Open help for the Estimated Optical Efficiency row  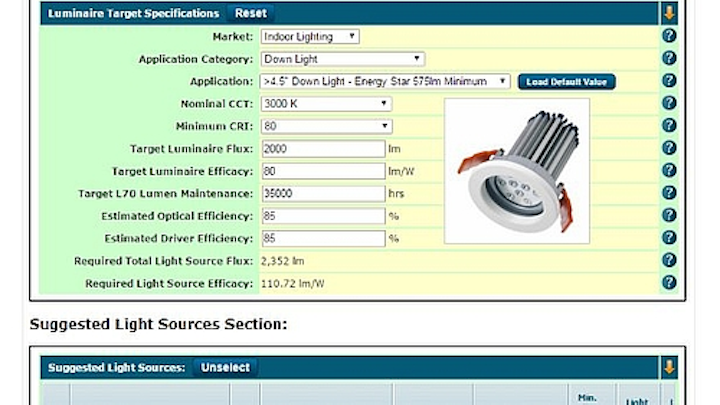coord(669,215)
